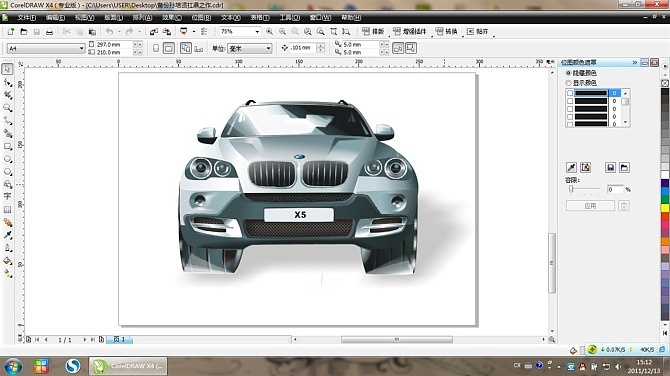Toggle apply layout to all pages button

point(185,48)
